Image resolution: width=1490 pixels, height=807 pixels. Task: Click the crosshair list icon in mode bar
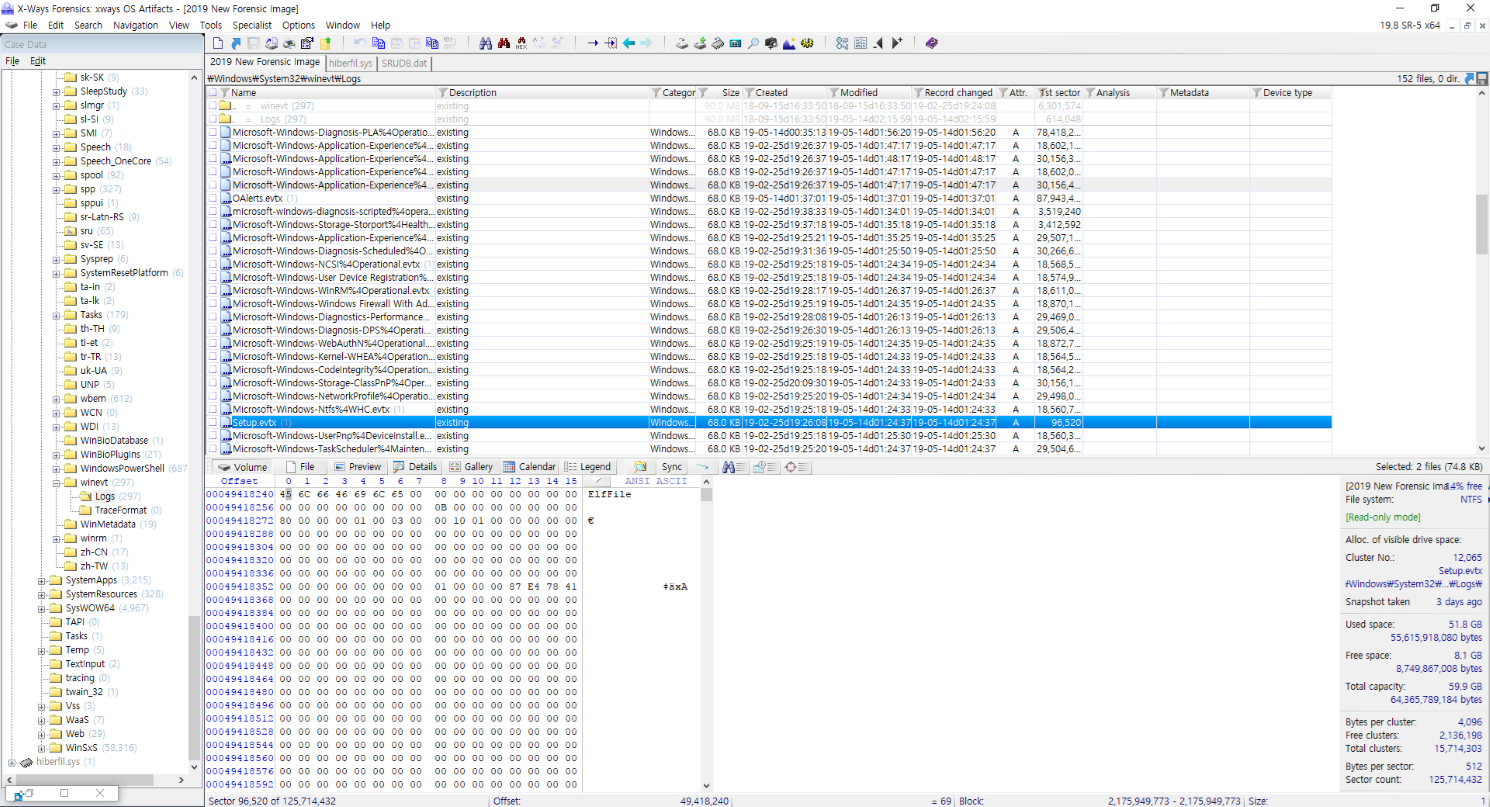coord(796,467)
